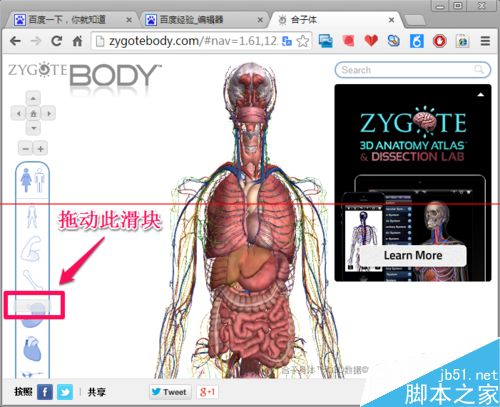This screenshot has width=500, height=407.
Task: Bookmark this page with the star icon
Action: [303, 41]
